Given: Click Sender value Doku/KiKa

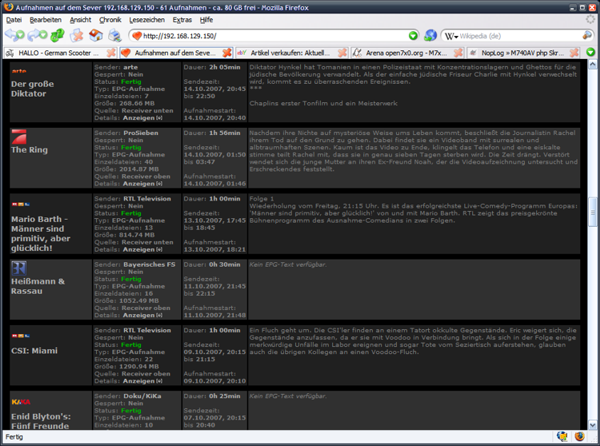Looking at the screenshot, I should click(142, 396).
